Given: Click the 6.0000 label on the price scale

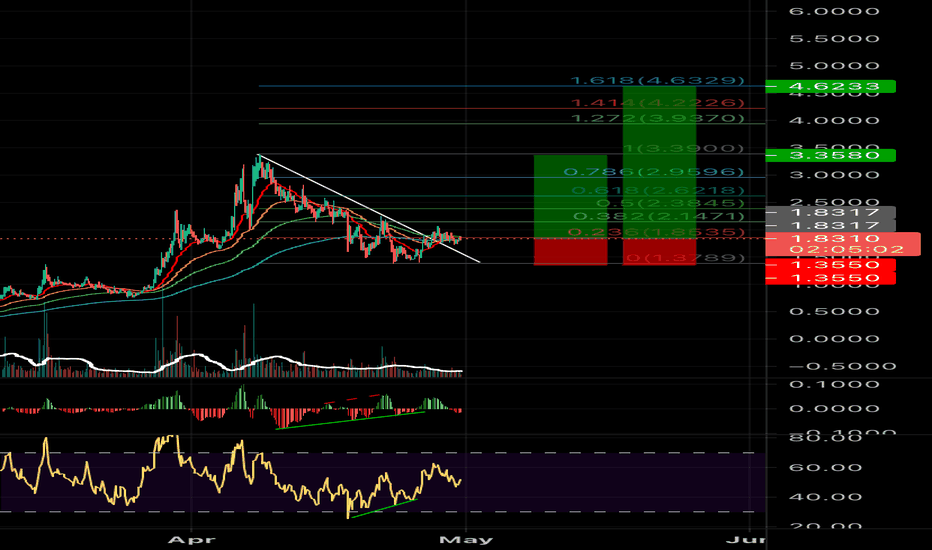Looking at the screenshot, I should (834, 11).
